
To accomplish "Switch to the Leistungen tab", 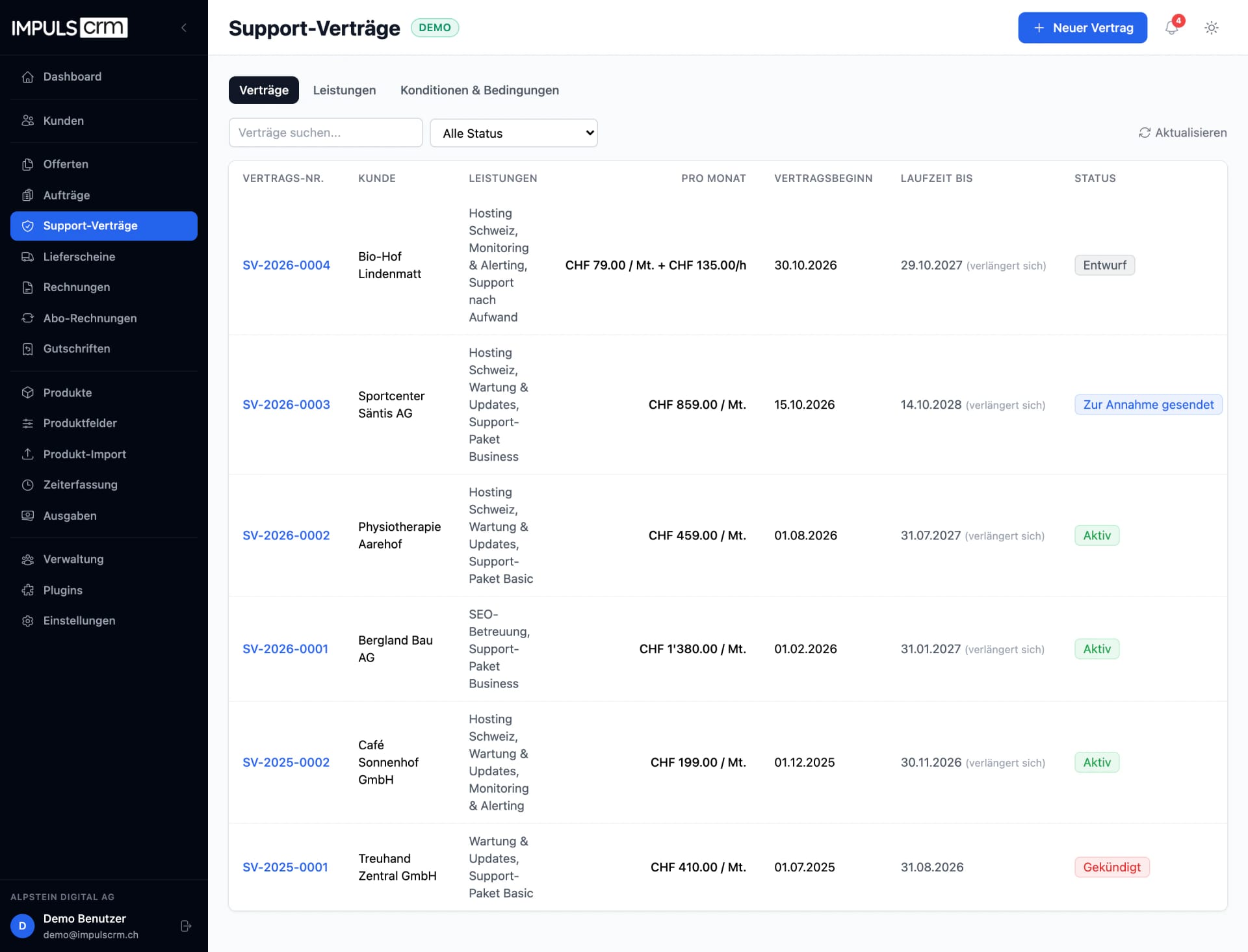I will pos(344,90).
